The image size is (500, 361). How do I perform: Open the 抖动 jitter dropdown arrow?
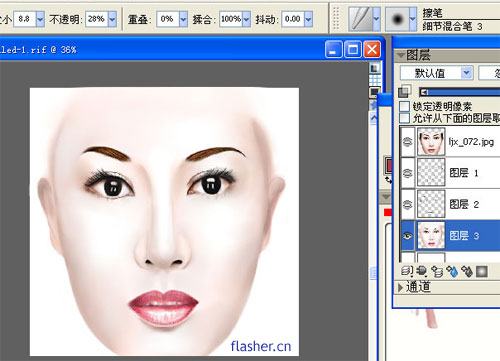pos(309,19)
